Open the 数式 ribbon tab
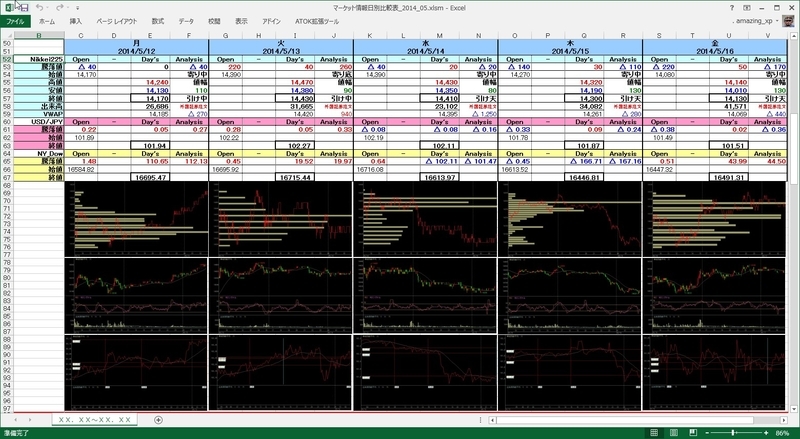Screen dimensions: 800x439 click(158, 21)
